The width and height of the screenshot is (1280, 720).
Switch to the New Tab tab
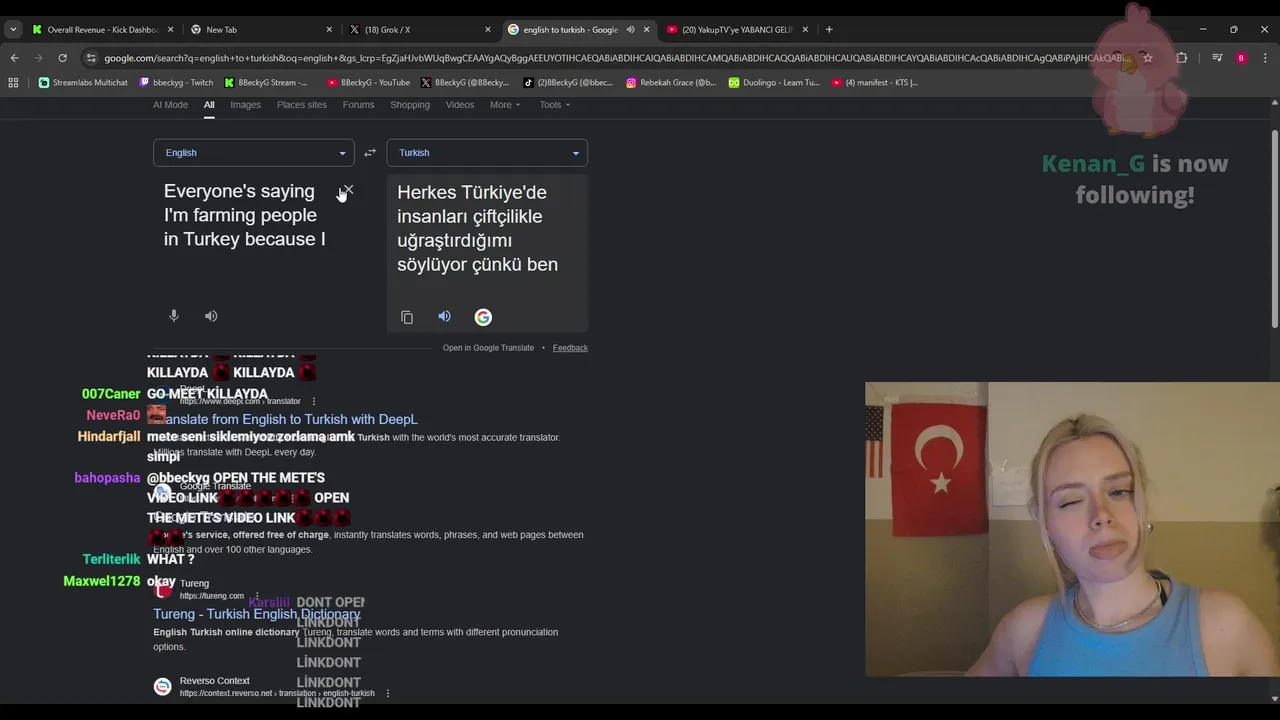[262, 30]
